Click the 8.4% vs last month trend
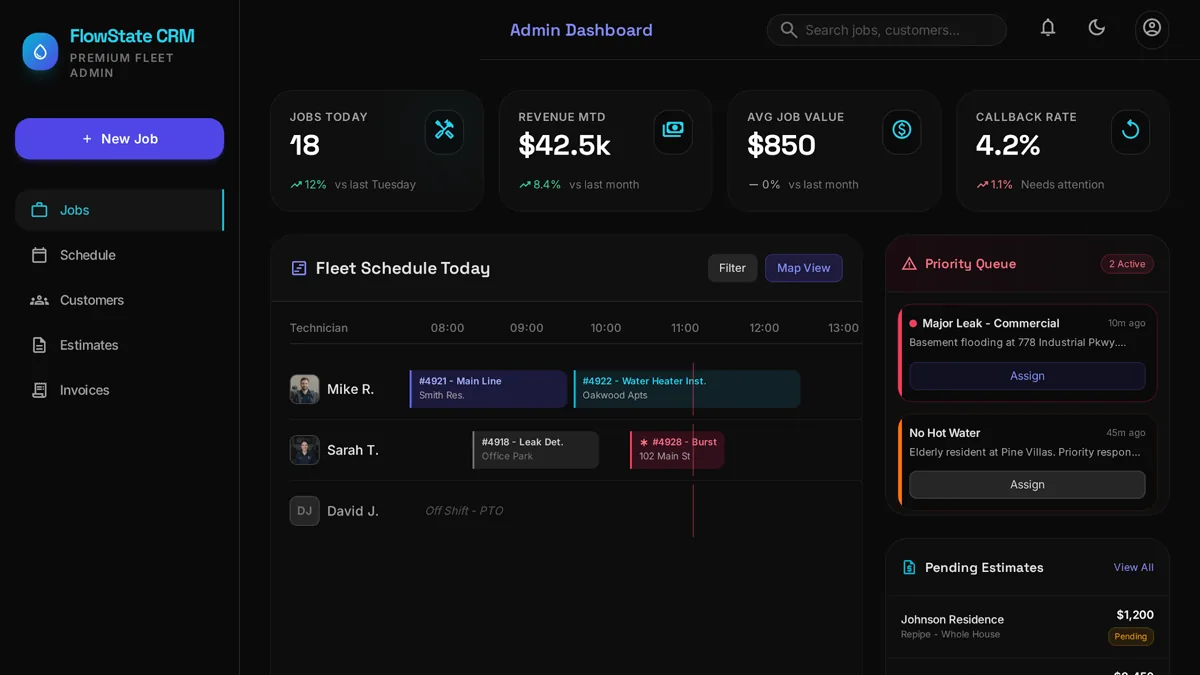This screenshot has height=675, width=1200. click(x=579, y=185)
